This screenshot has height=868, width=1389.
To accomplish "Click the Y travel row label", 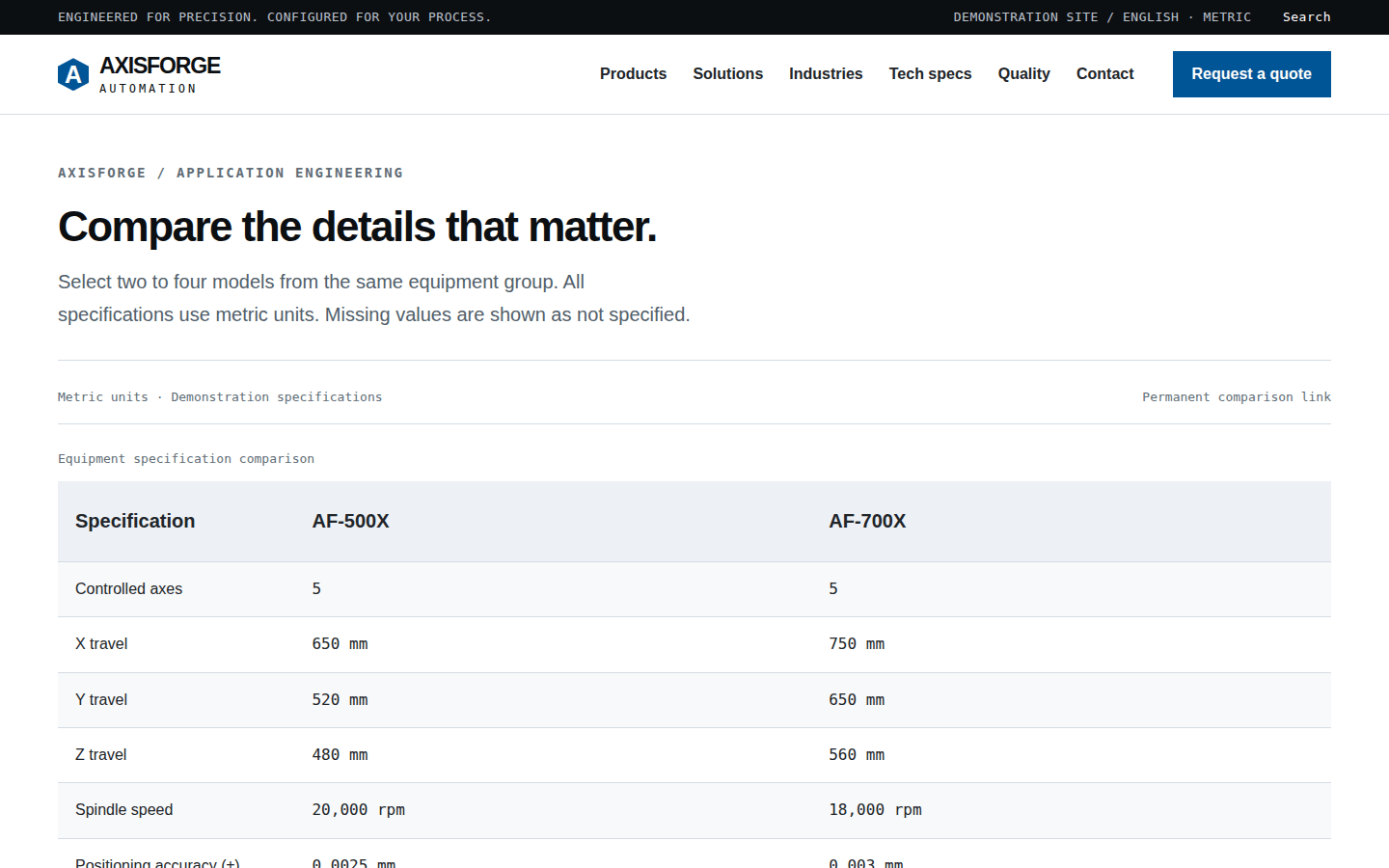I will tap(101, 700).
